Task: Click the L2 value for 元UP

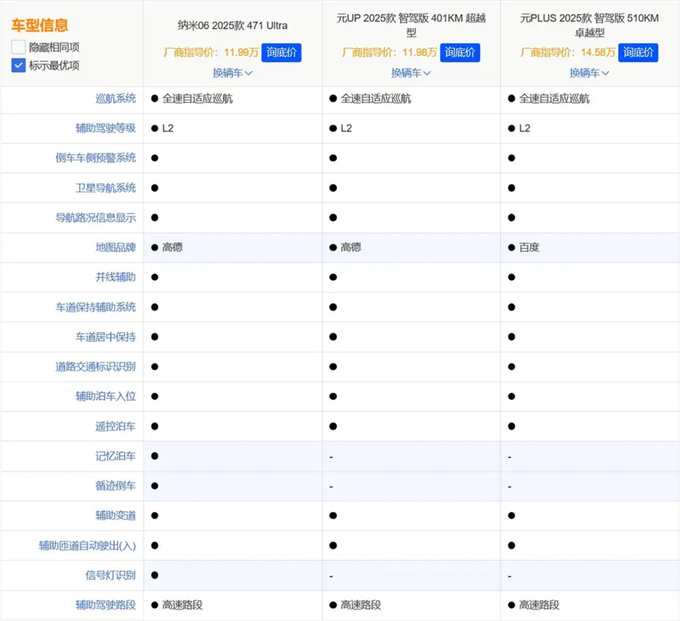Action: pos(346,128)
